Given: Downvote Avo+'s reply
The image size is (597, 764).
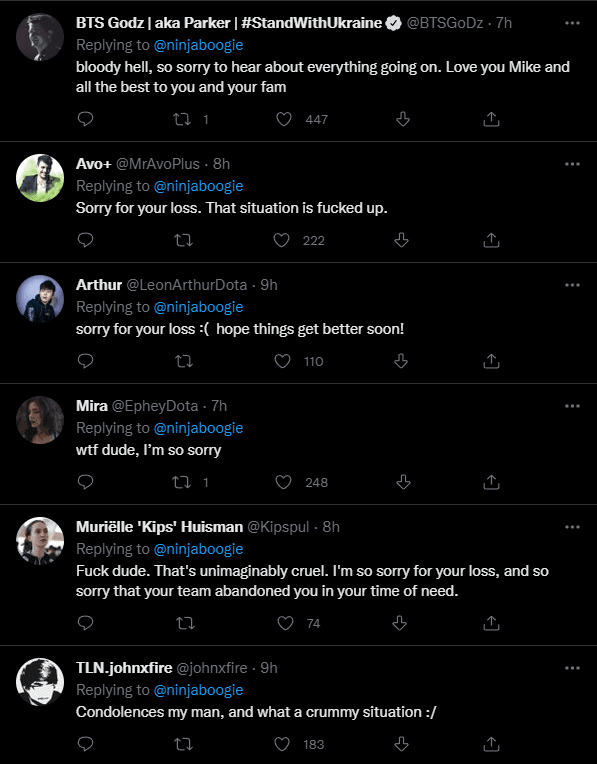Looking at the screenshot, I should pyautogui.click(x=401, y=240).
